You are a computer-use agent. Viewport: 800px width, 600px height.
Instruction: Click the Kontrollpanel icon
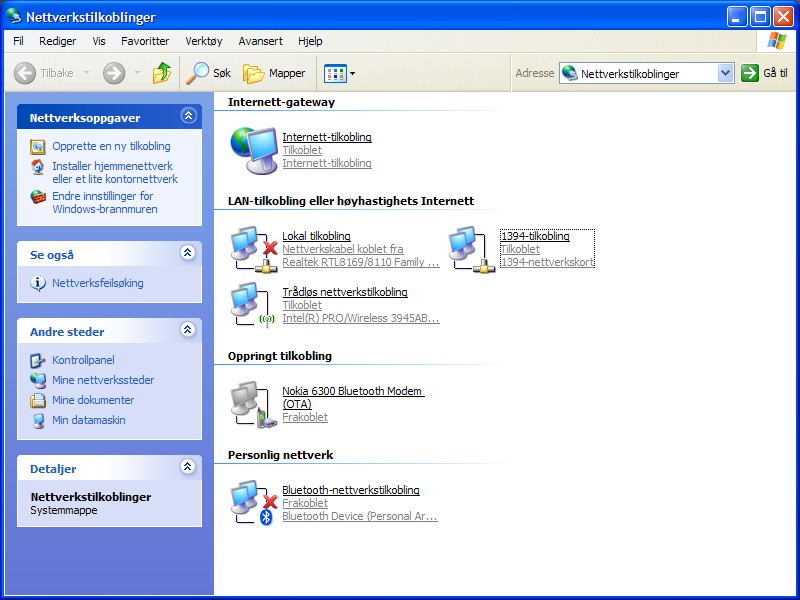pos(38,360)
